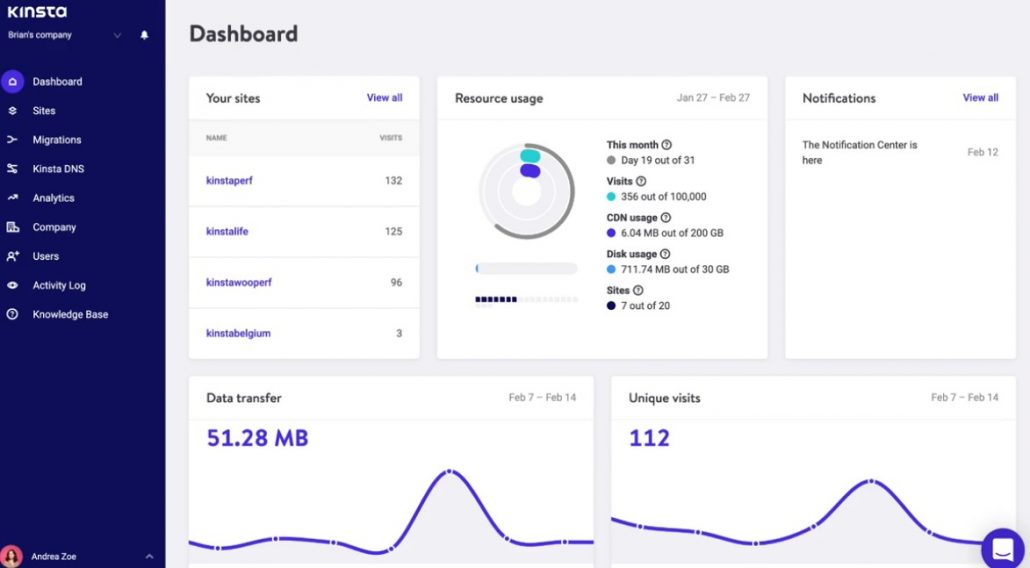Click View all in Your sites
This screenshot has width=1030, height=568.
click(x=384, y=98)
